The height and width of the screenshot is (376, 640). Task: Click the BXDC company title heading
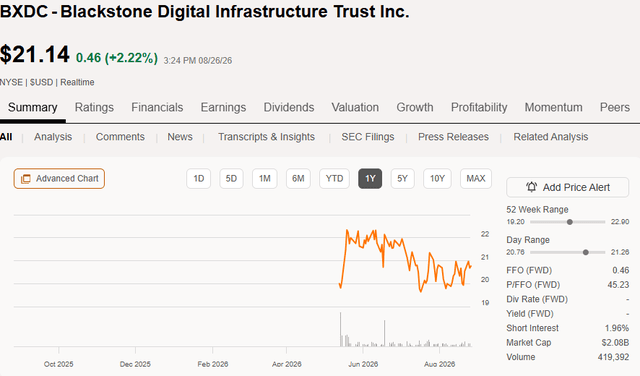(204, 11)
